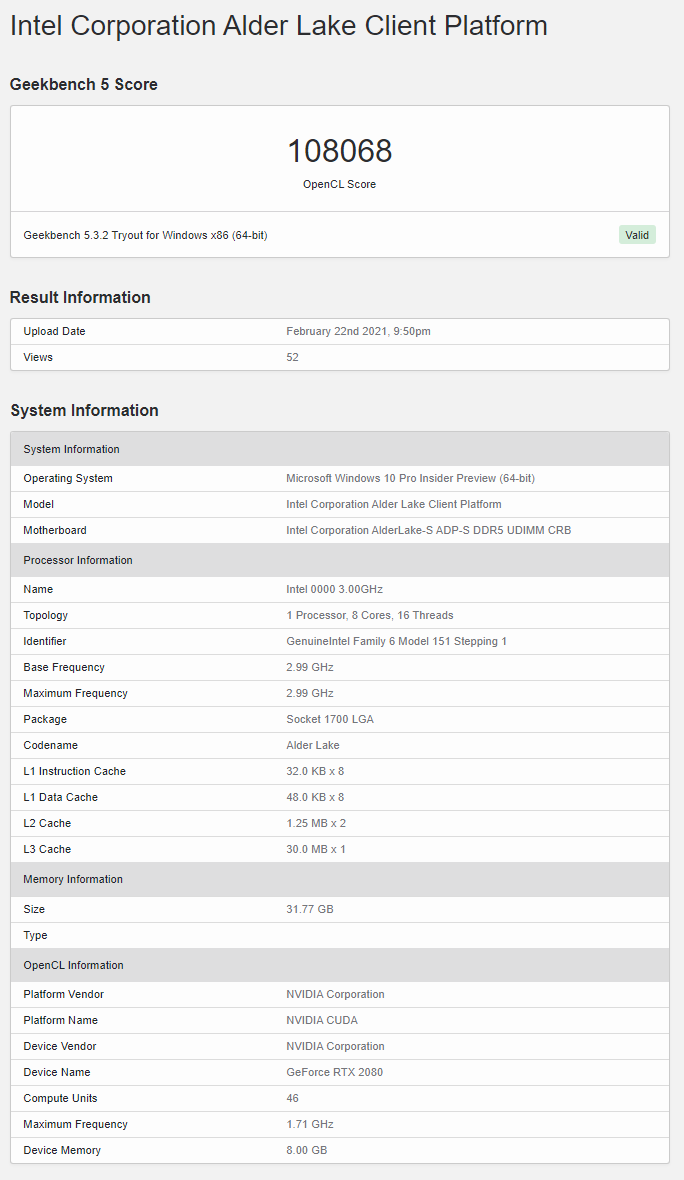Click 'GenuineIntel Family 6 Model 151 Stepping 1'

point(397,641)
